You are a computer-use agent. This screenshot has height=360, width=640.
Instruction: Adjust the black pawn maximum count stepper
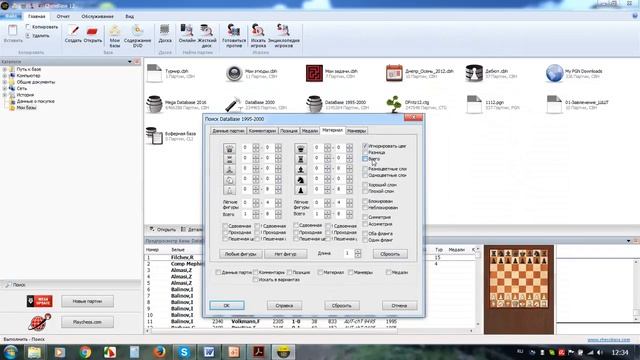click(349, 189)
